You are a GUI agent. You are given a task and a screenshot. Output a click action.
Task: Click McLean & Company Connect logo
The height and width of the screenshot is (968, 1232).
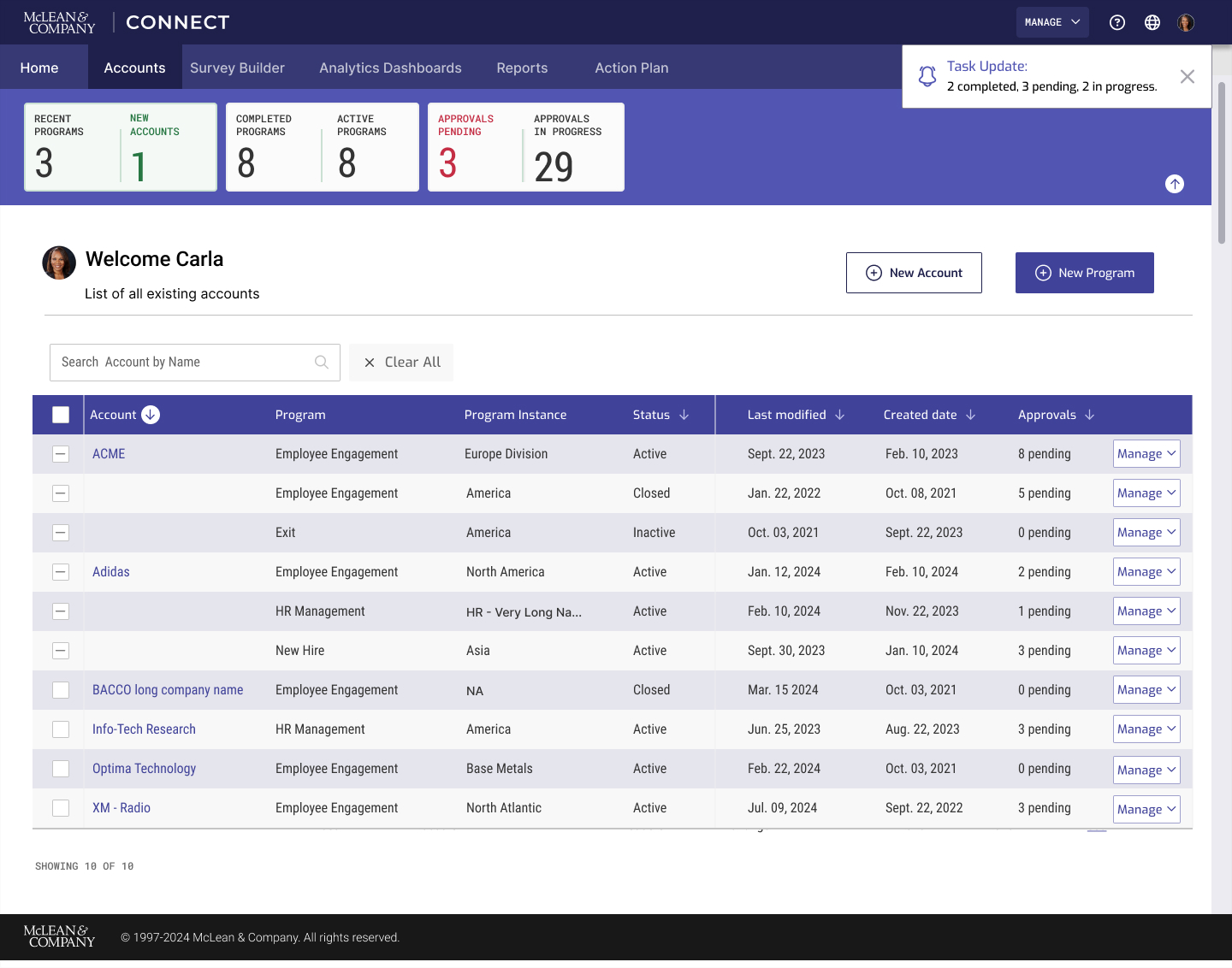coord(127,22)
